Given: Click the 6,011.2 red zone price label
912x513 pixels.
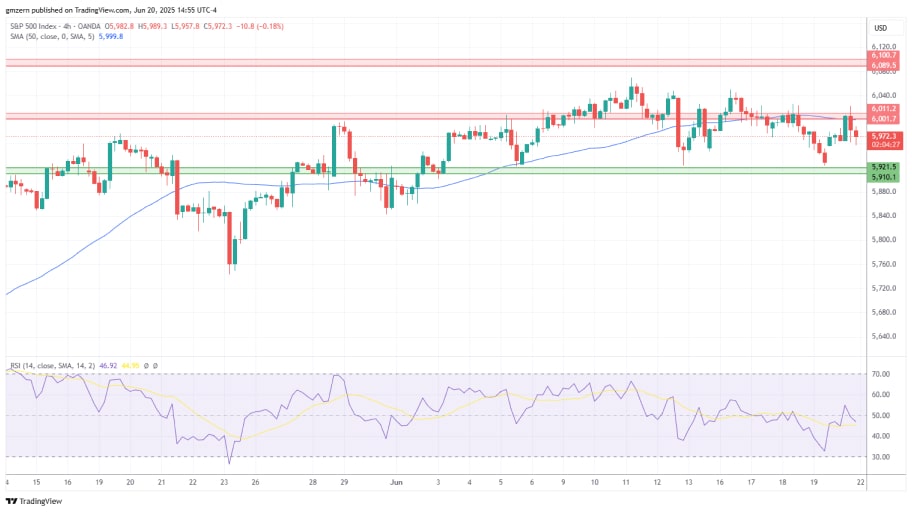Looking at the screenshot, I should tap(884, 109).
